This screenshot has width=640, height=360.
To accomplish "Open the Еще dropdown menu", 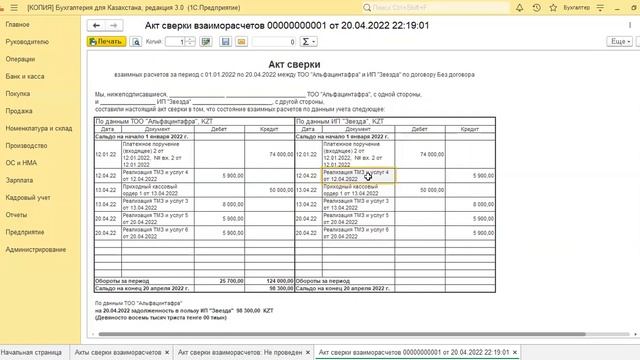I will coord(620,42).
